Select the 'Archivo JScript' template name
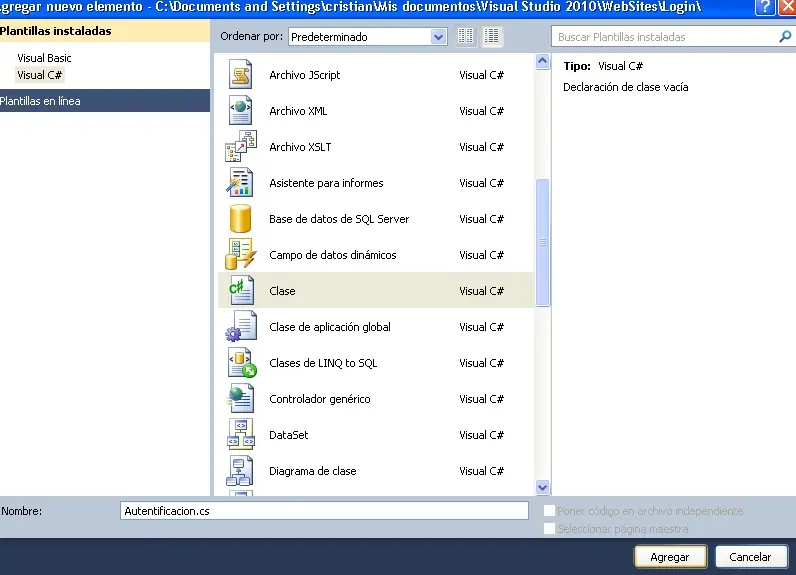 click(305, 75)
